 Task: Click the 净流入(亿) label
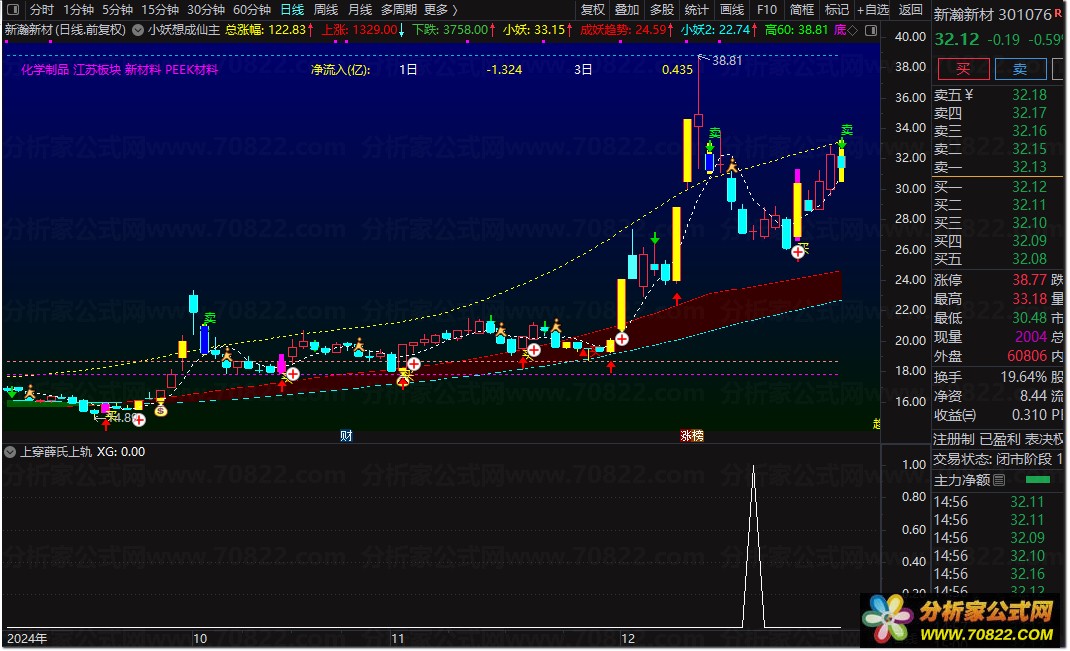[x=341, y=70]
